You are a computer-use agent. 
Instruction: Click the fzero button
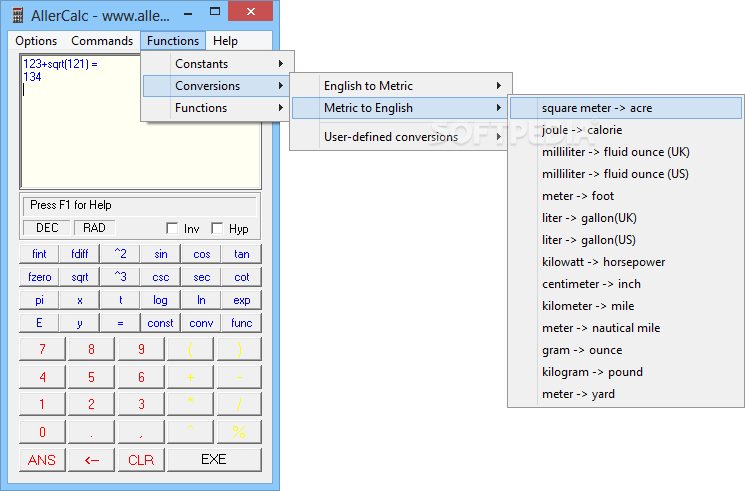(39, 277)
